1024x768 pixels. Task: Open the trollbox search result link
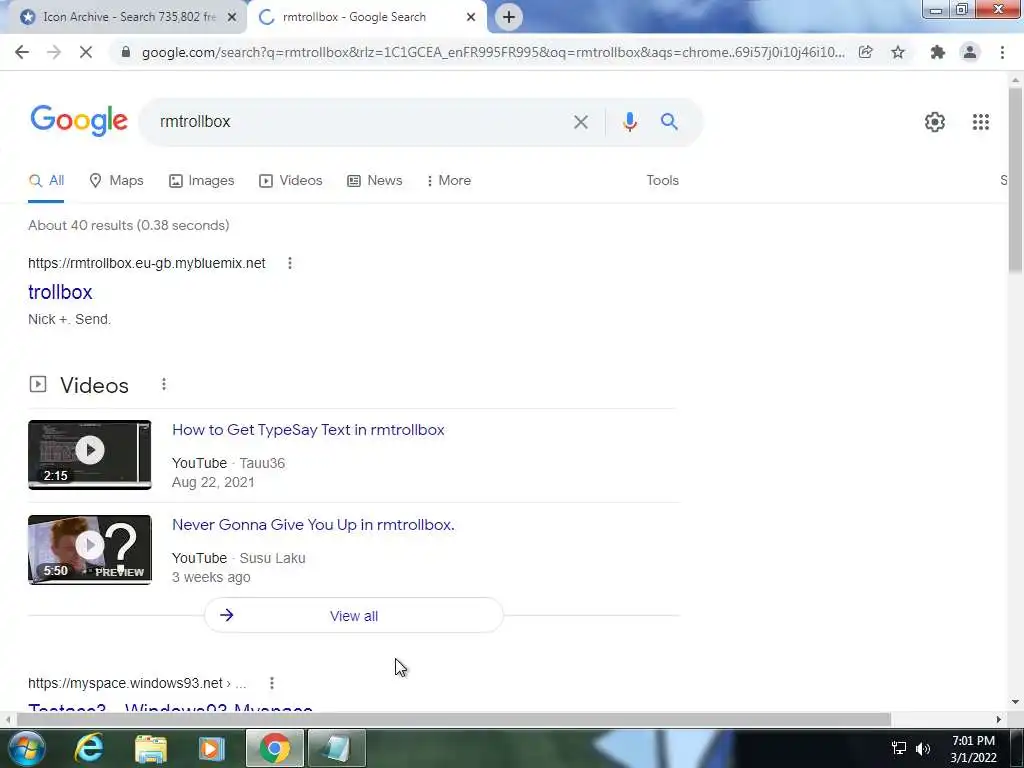(60, 292)
